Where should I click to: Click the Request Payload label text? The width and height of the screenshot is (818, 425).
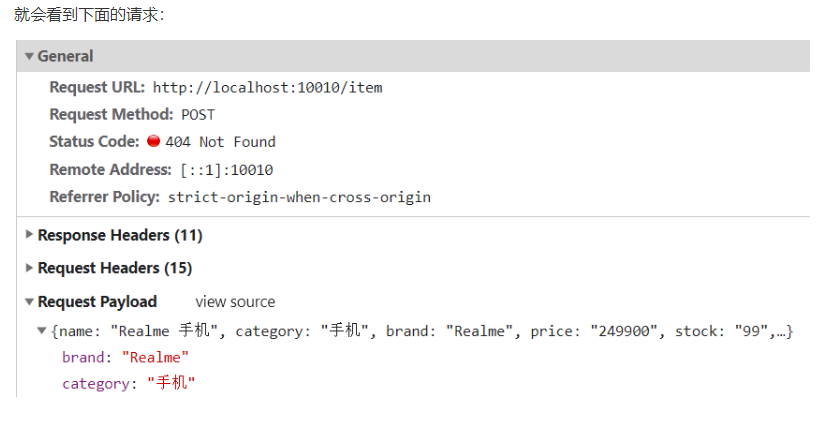(x=97, y=302)
